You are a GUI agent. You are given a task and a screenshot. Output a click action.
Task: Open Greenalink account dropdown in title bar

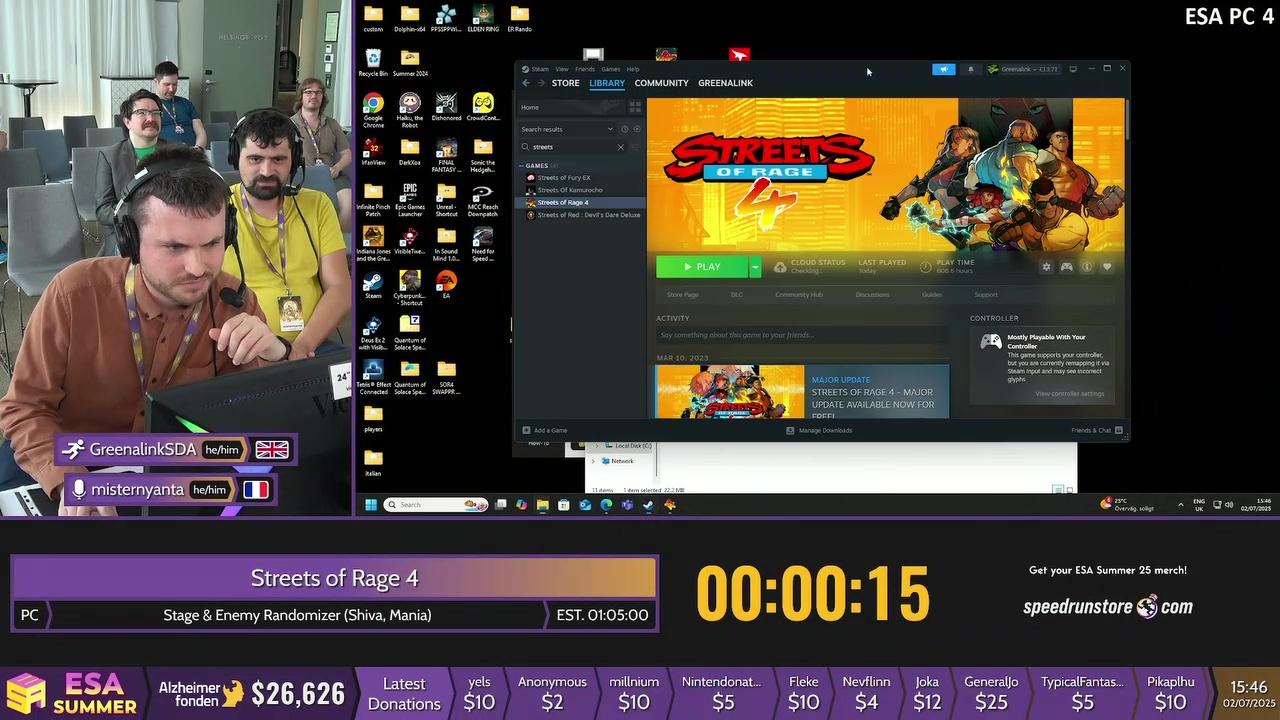coord(1023,69)
